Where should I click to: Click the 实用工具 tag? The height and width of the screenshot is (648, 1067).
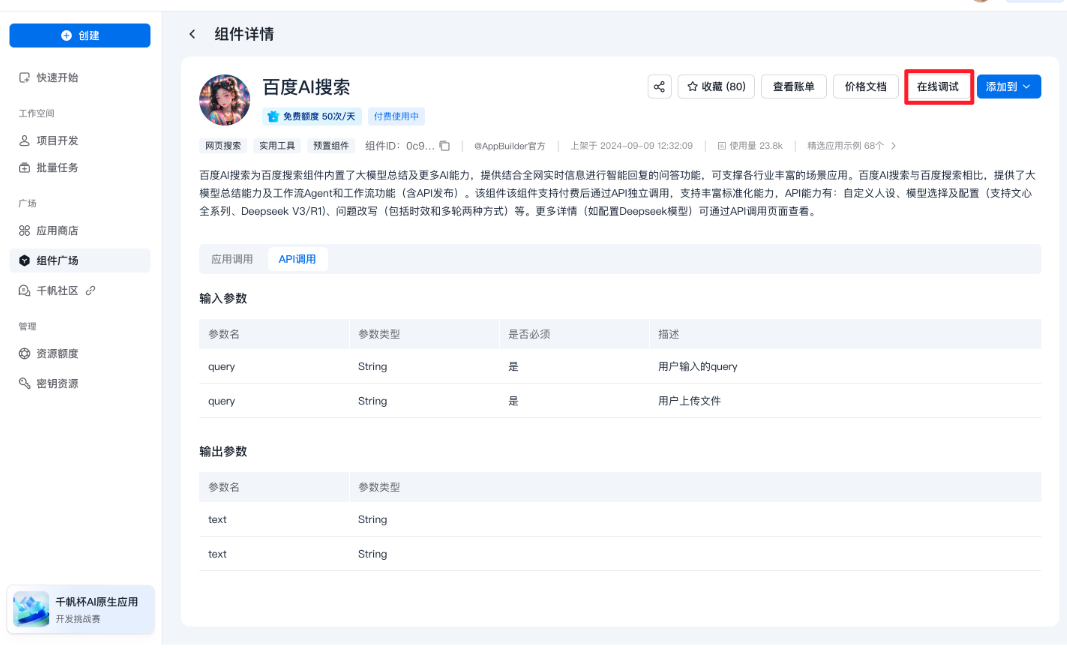tap(277, 146)
